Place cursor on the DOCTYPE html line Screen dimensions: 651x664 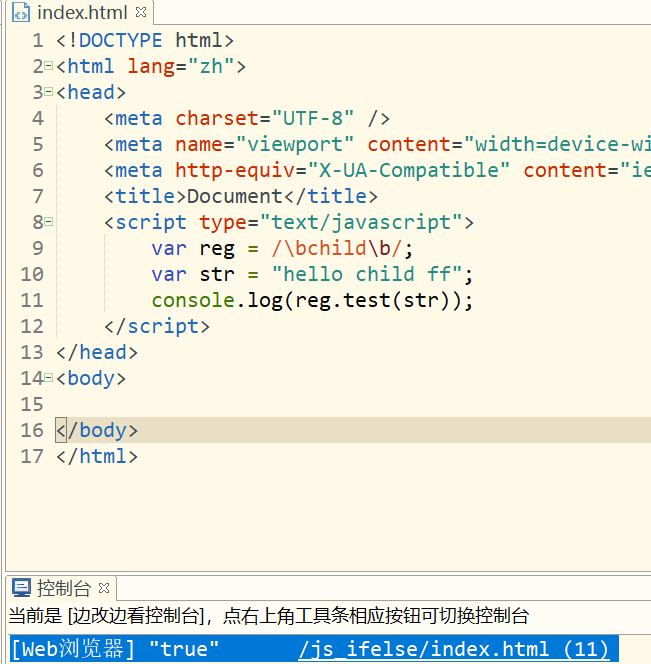click(145, 41)
